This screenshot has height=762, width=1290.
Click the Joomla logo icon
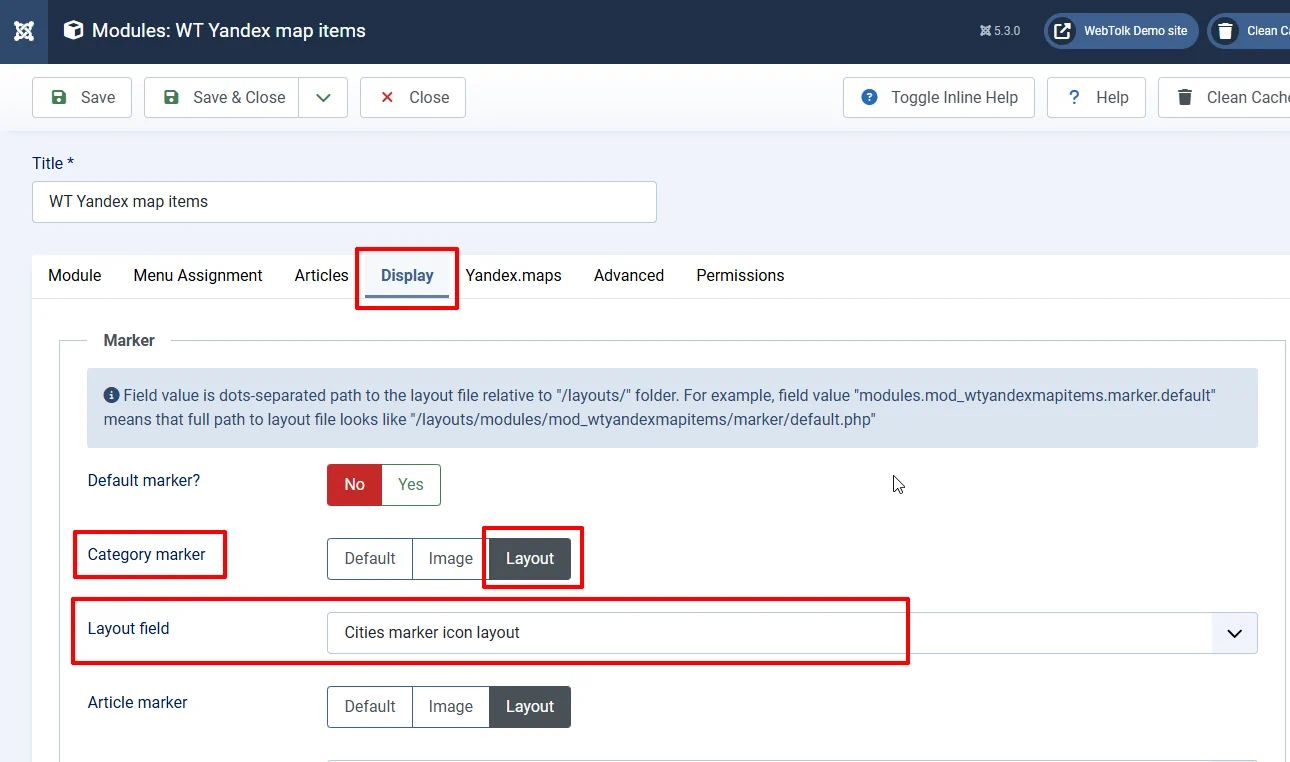click(x=24, y=31)
